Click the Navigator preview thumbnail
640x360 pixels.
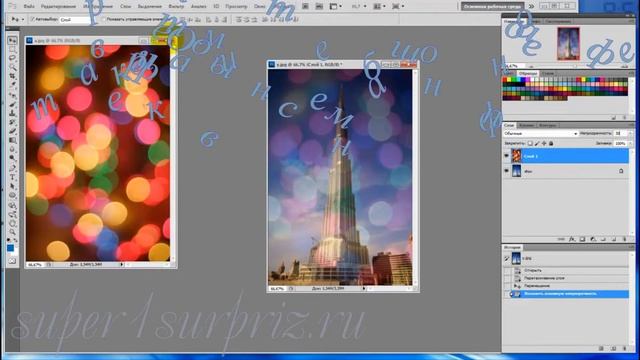point(568,44)
